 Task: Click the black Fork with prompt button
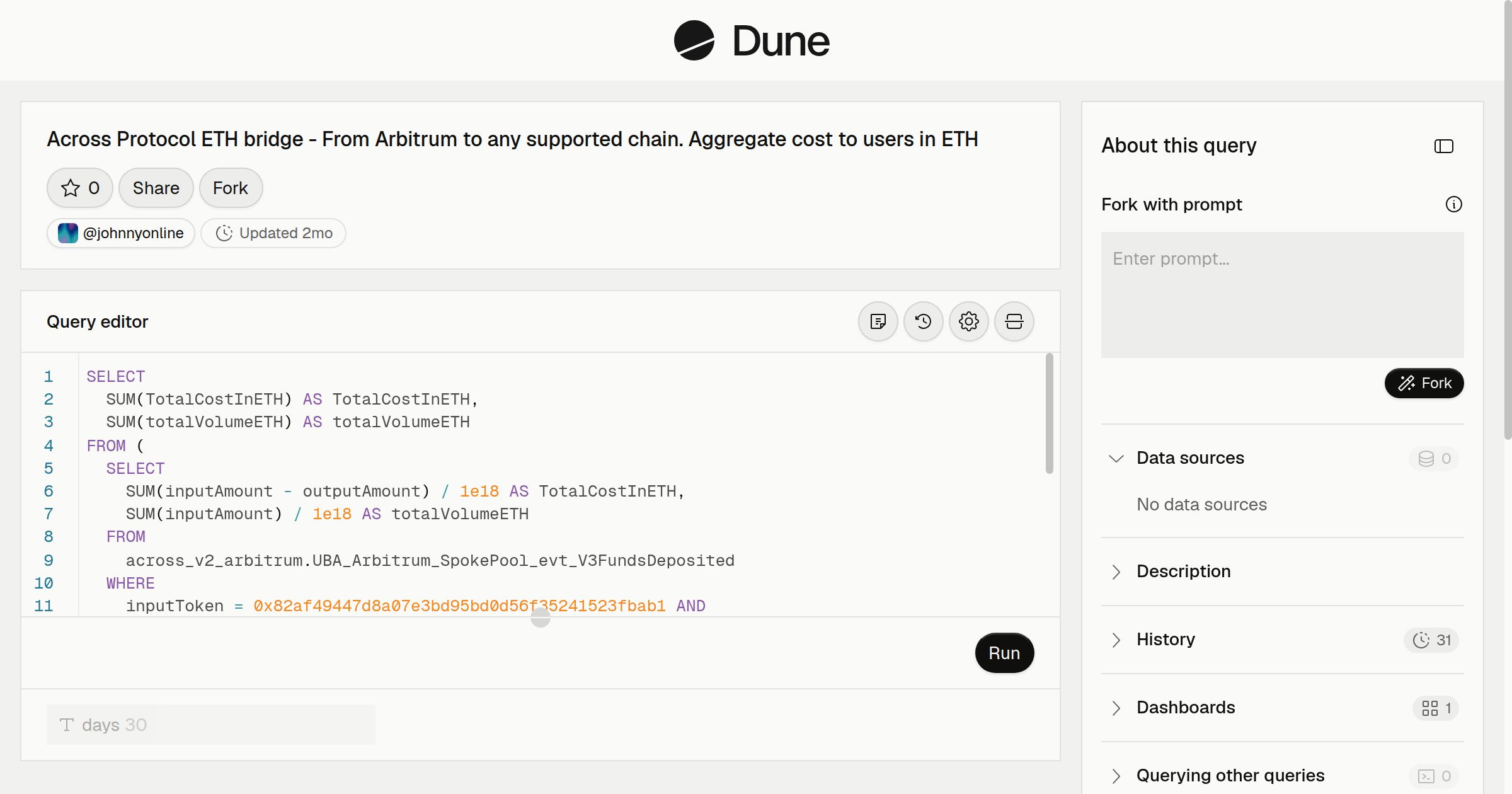click(1424, 383)
